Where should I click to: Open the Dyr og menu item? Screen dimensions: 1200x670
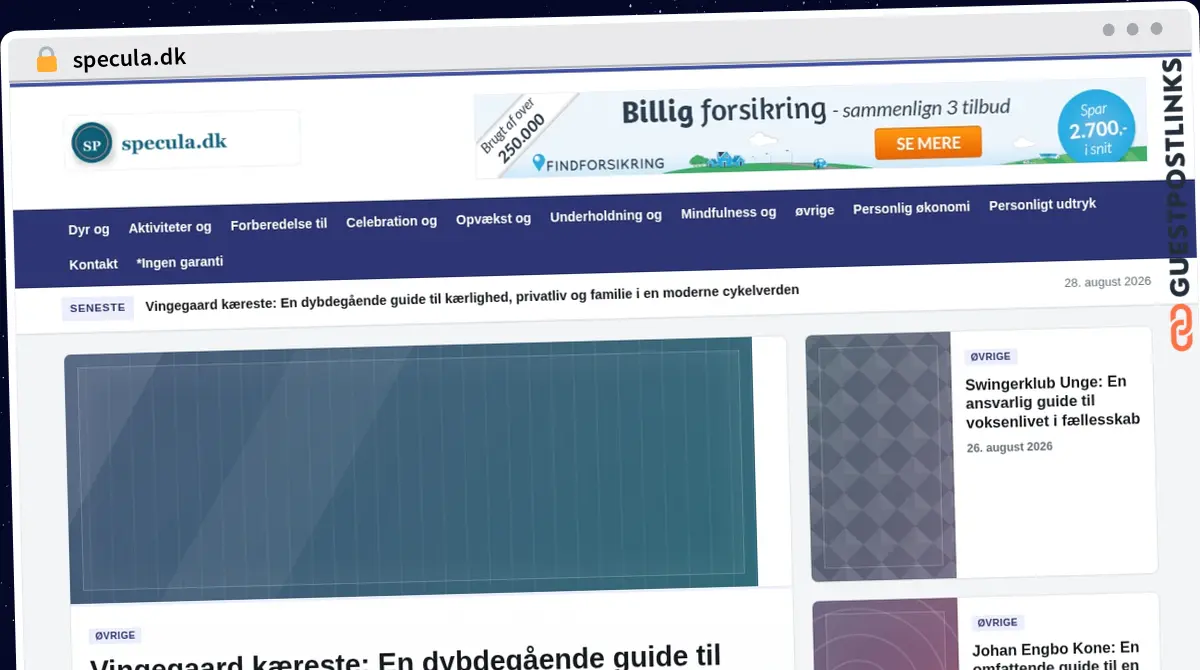pyautogui.click(x=89, y=229)
